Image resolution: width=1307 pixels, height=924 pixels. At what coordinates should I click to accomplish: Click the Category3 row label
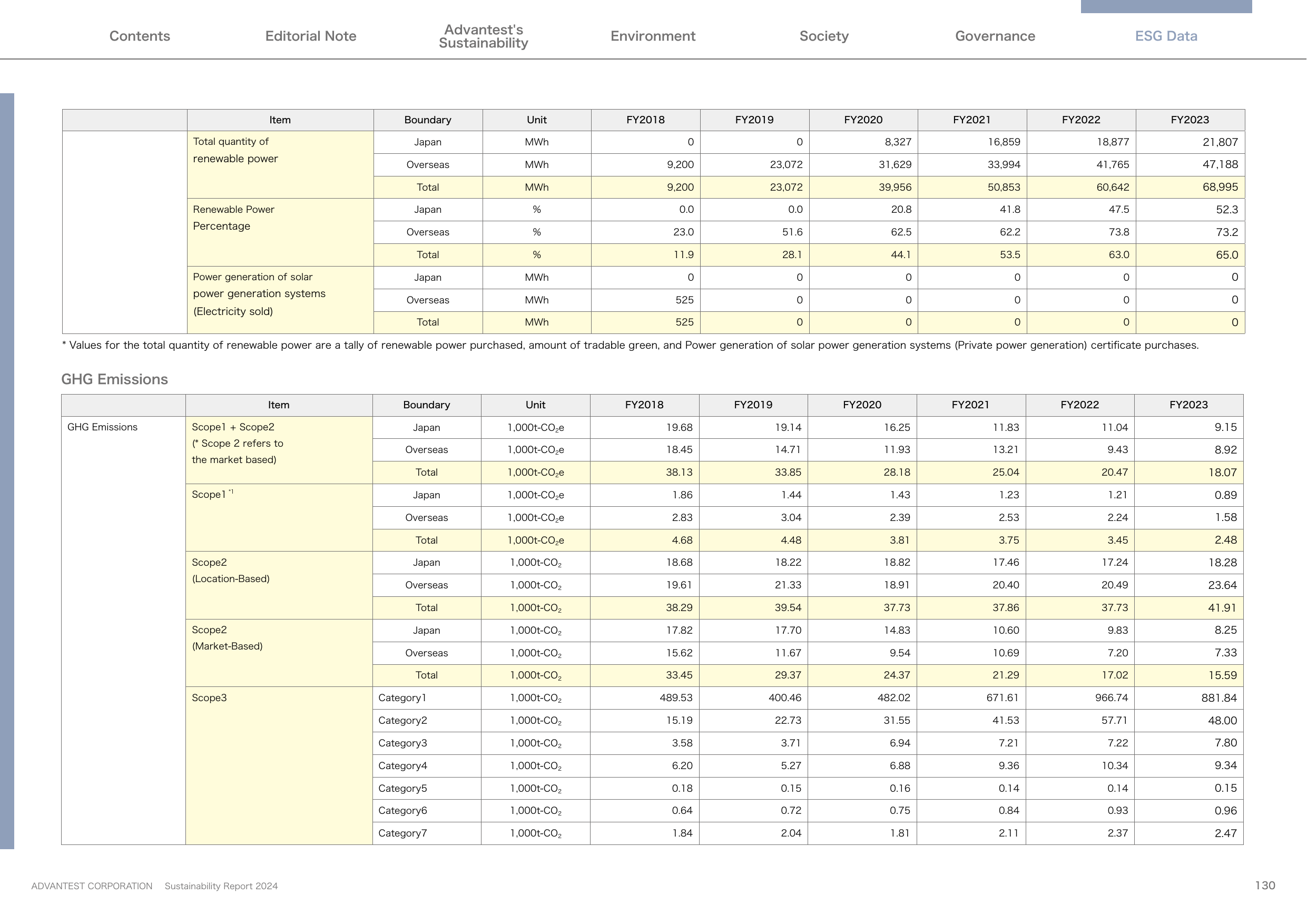click(402, 743)
